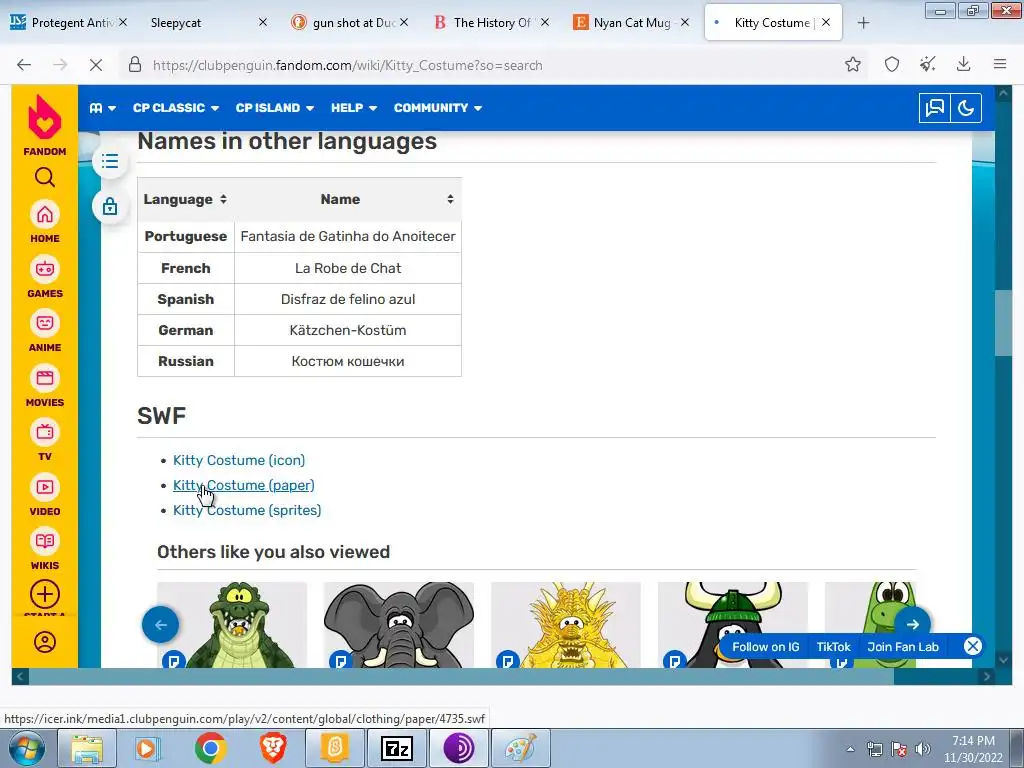Open new tab with plus button
Viewport: 1024px width, 768px height.
(x=863, y=23)
